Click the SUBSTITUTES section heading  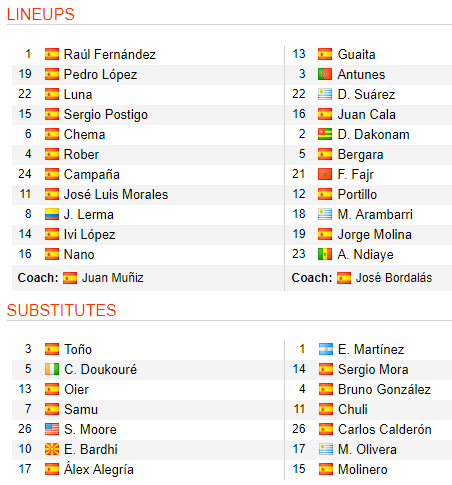pos(61,310)
